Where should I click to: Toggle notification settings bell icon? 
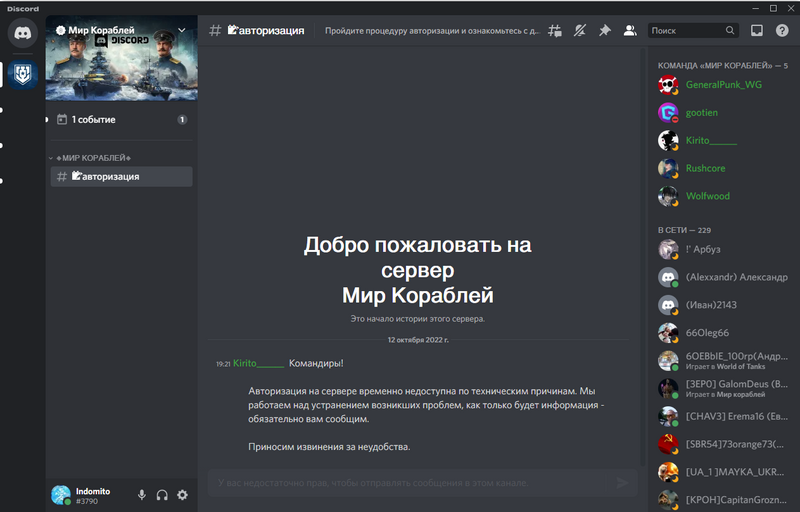580,31
